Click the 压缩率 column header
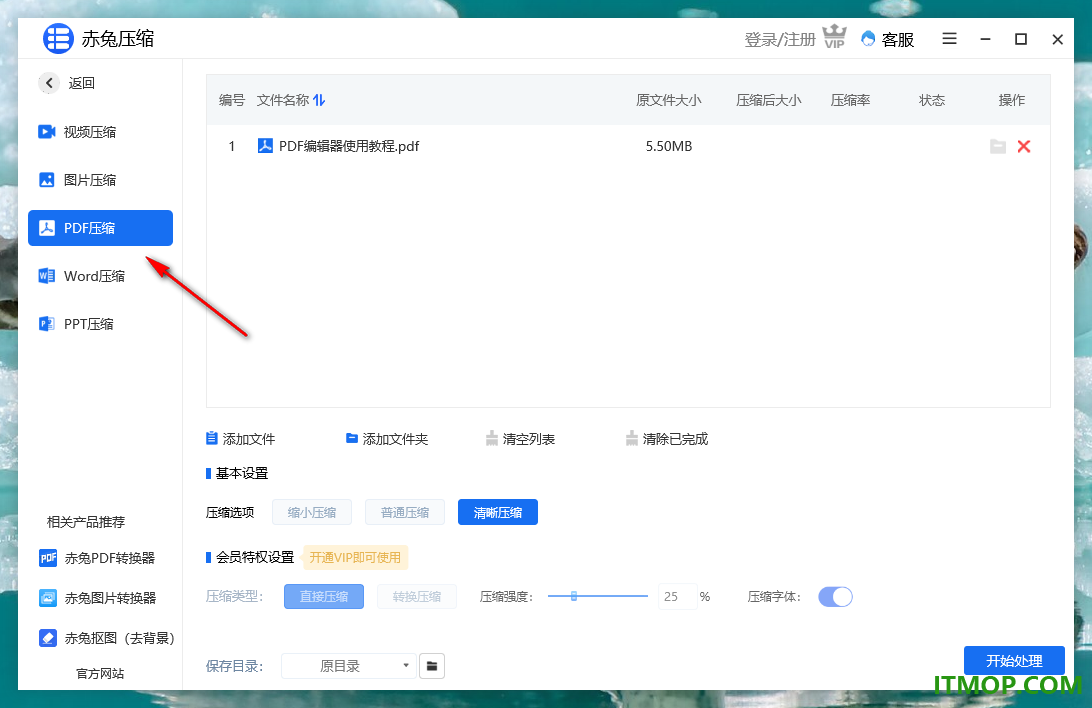The width and height of the screenshot is (1092, 708). [850, 100]
